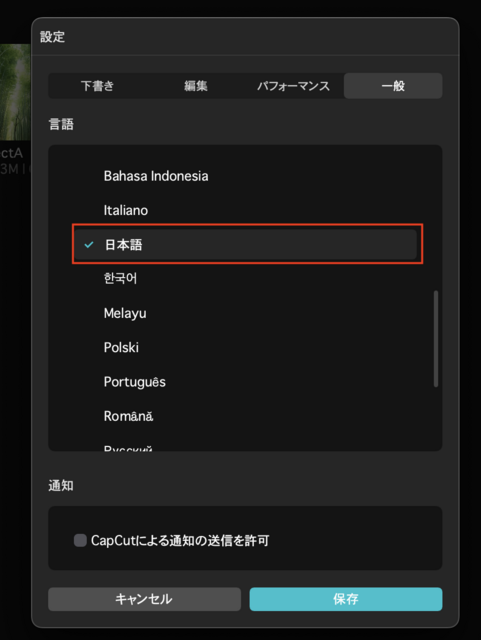The image size is (481, 640).
Task: Click the checkmark icon beside 日本語
Action: point(89,245)
